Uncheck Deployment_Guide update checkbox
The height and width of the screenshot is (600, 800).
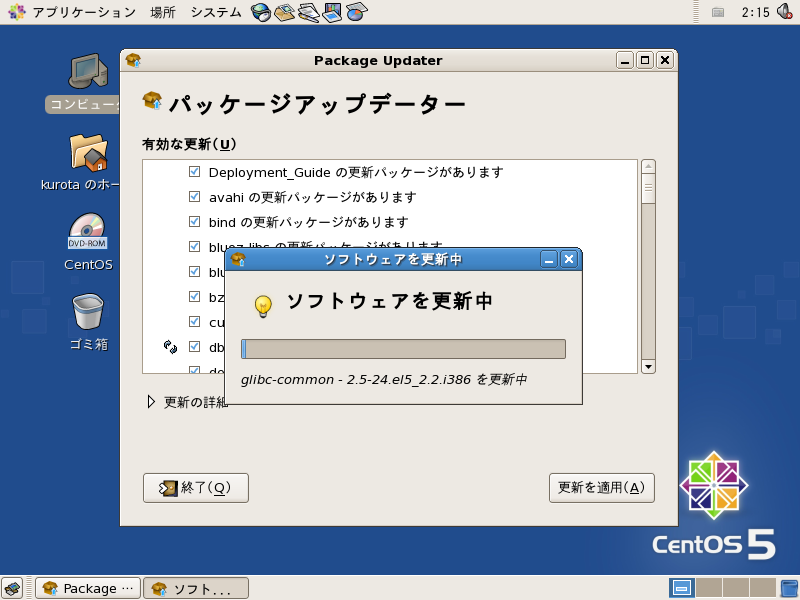pyautogui.click(x=194, y=171)
